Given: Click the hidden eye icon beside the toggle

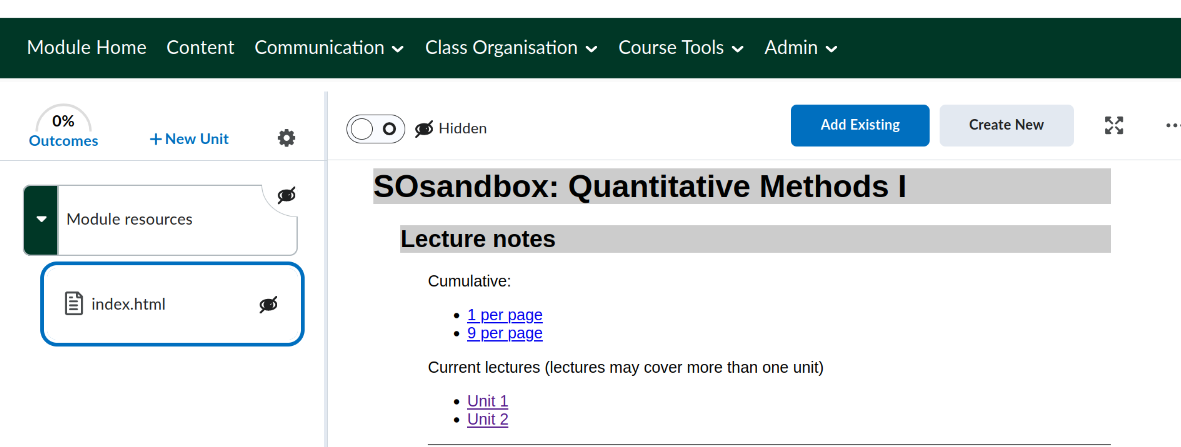Looking at the screenshot, I should pos(424,128).
